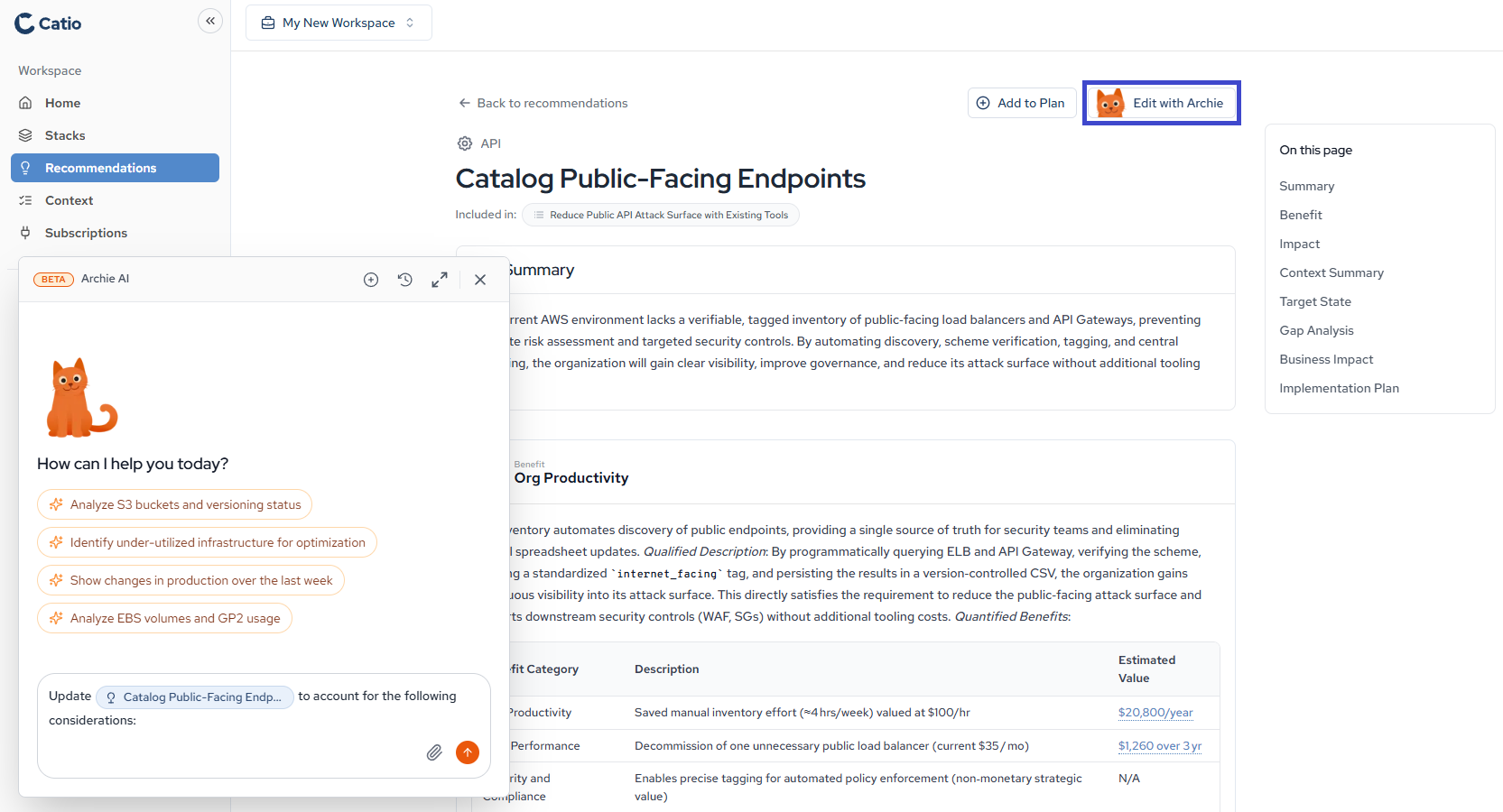This screenshot has height=812, width=1503.
Task: Click the Catalog Public-Facing Endp... chip in prompt
Action: (195, 697)
